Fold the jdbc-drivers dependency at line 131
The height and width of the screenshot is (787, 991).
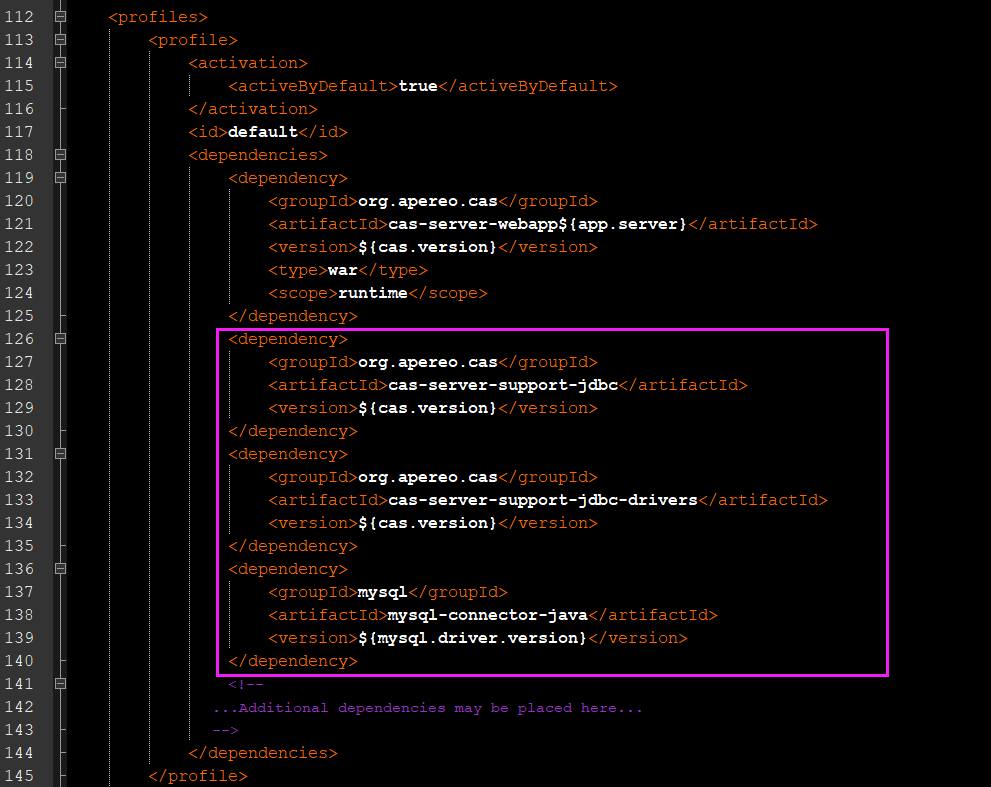(61, 454)
